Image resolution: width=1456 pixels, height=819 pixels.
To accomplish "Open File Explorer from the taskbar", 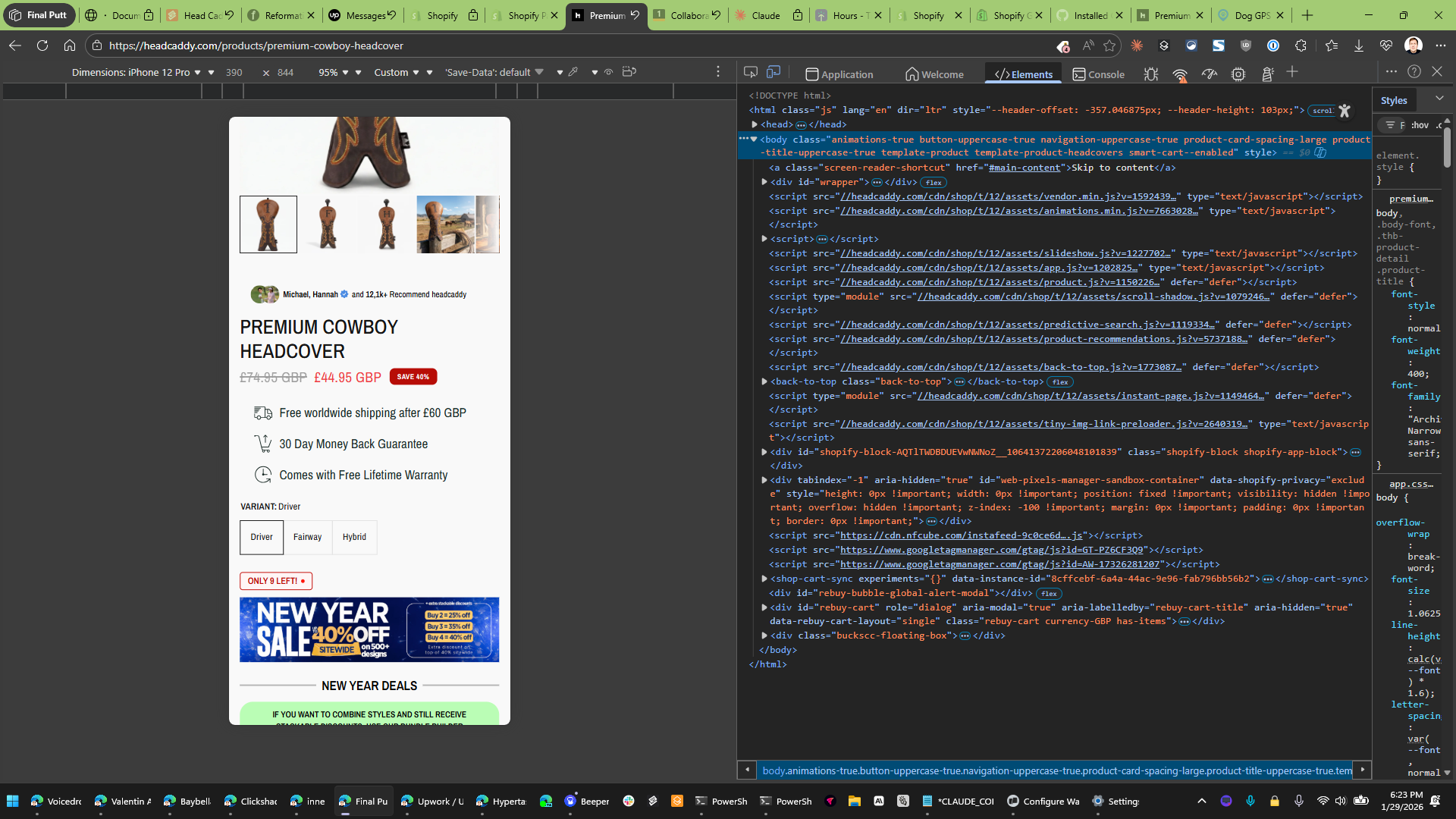I will click(855, 801).
